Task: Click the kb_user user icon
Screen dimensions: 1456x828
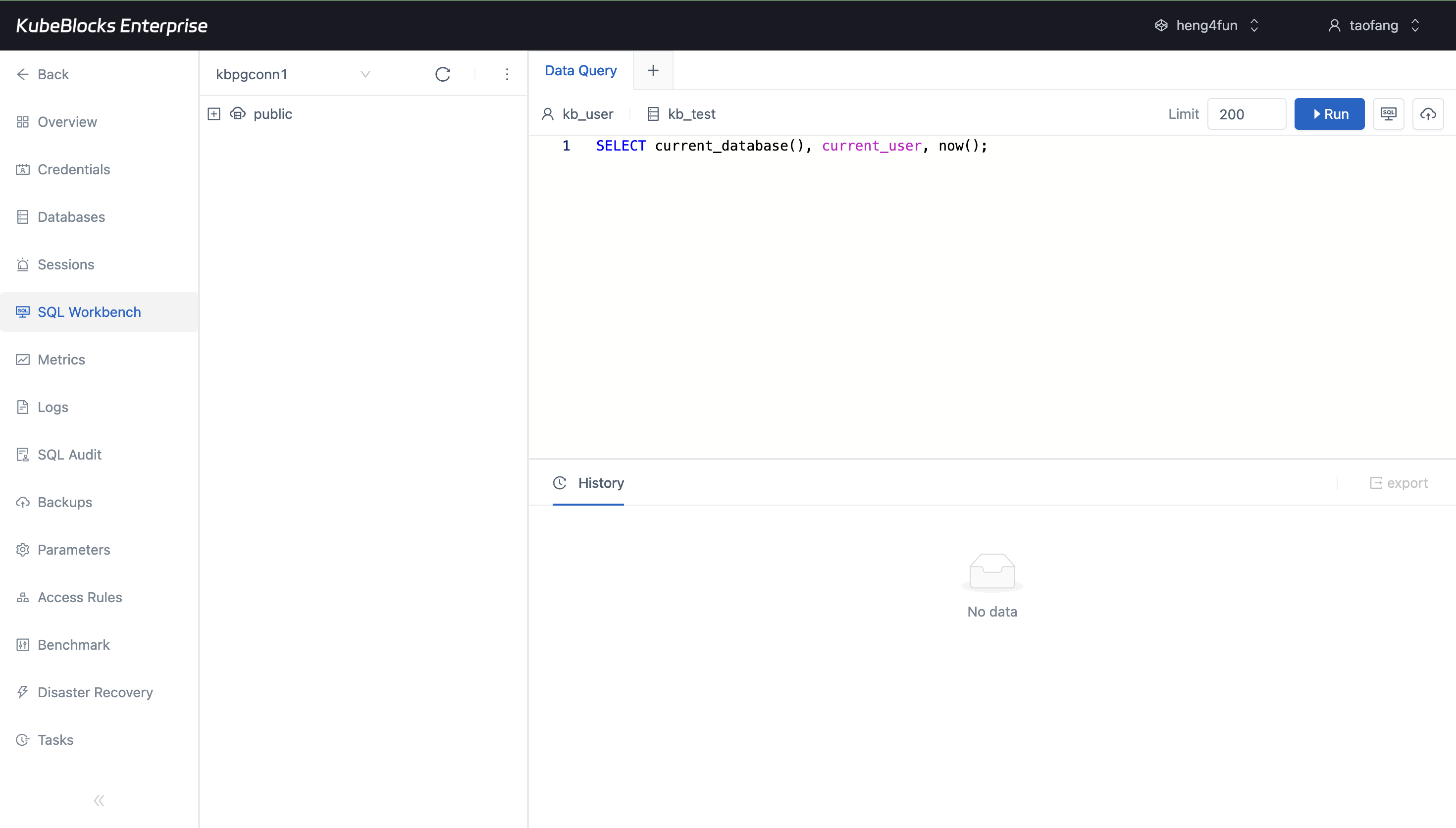Action: (x=548, y=114)
